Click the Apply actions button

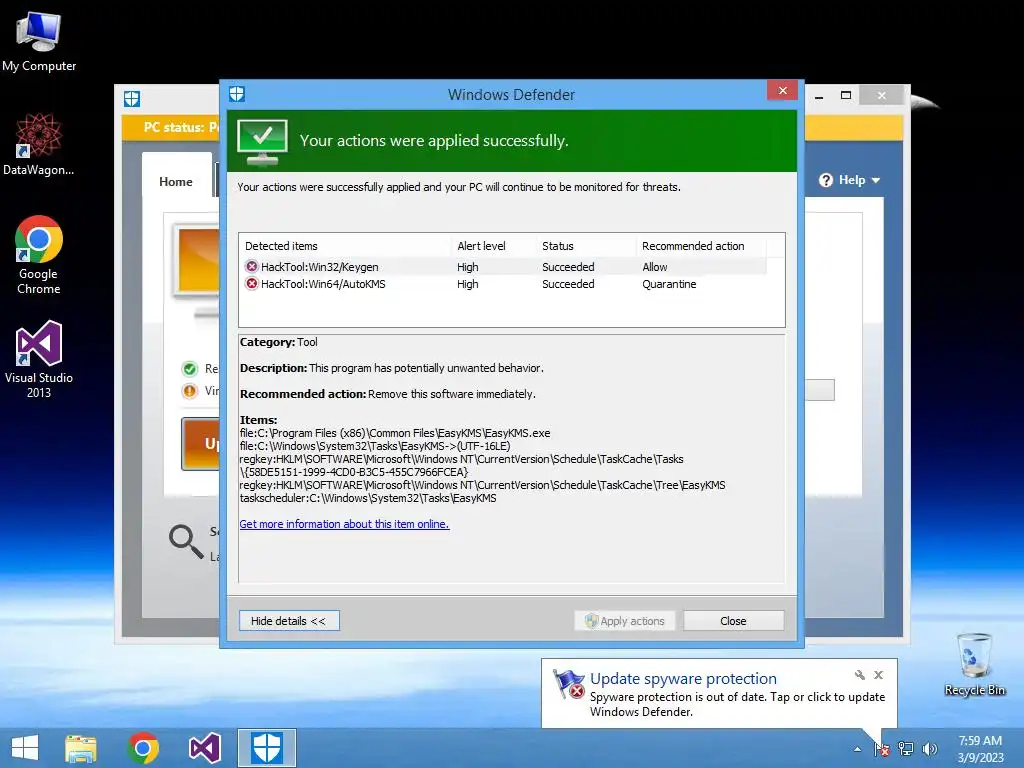tap(625, 620)
